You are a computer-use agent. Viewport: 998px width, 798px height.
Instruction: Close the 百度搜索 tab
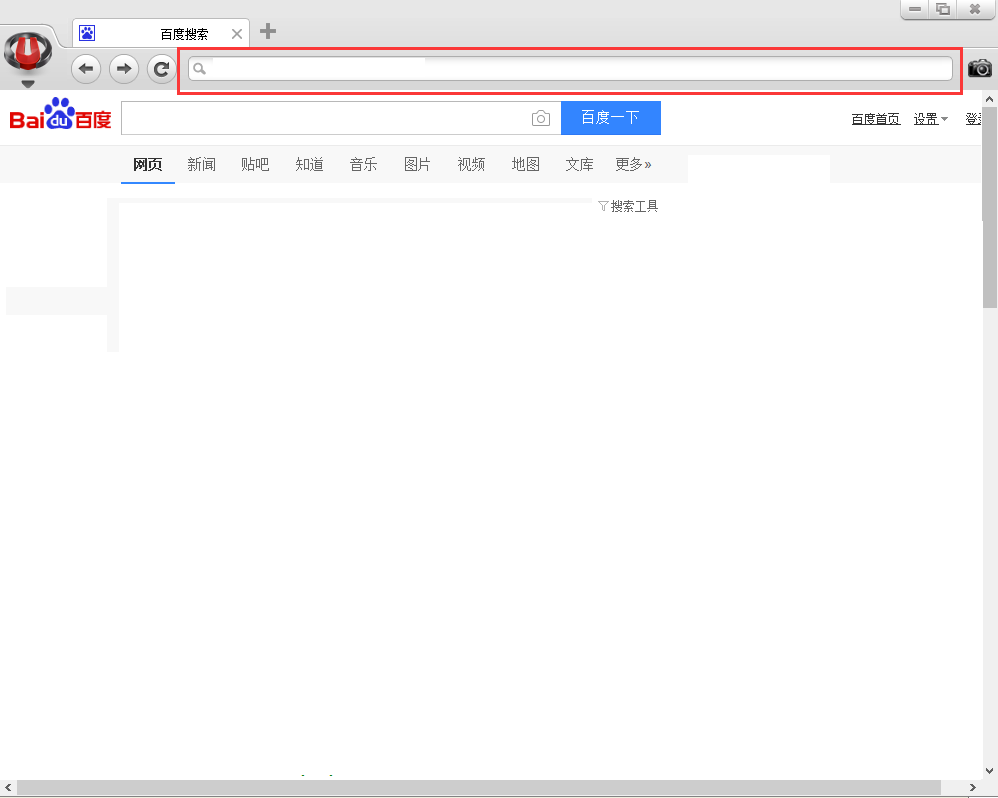tap(237, 34)
